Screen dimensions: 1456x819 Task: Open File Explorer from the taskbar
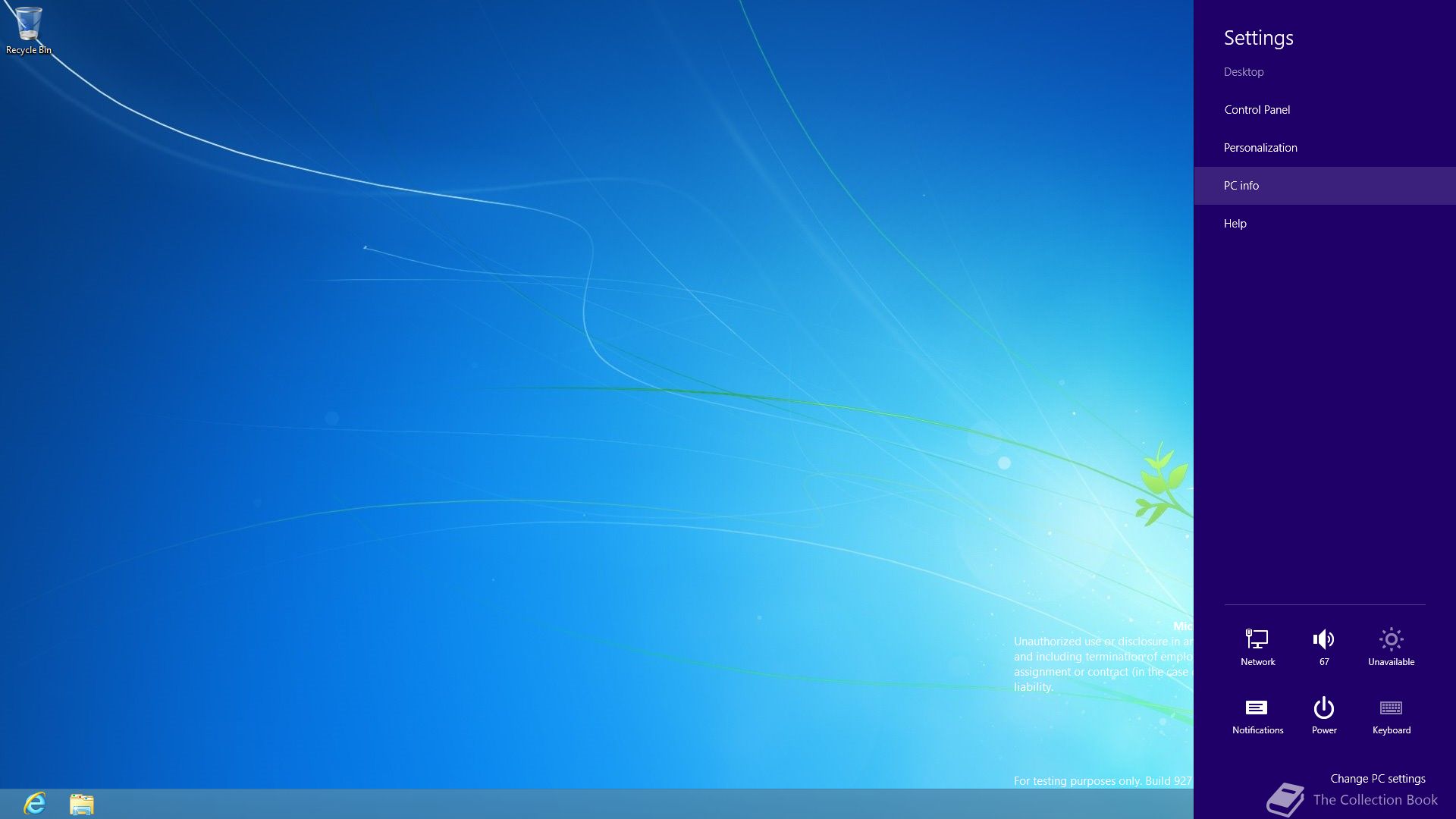coord(82,804)
